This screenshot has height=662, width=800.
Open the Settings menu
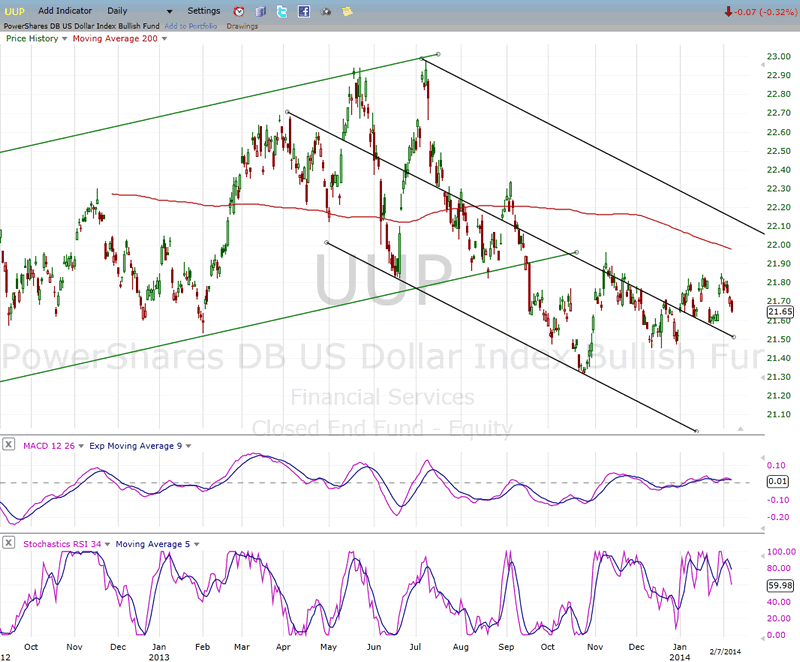coord(203,11)
